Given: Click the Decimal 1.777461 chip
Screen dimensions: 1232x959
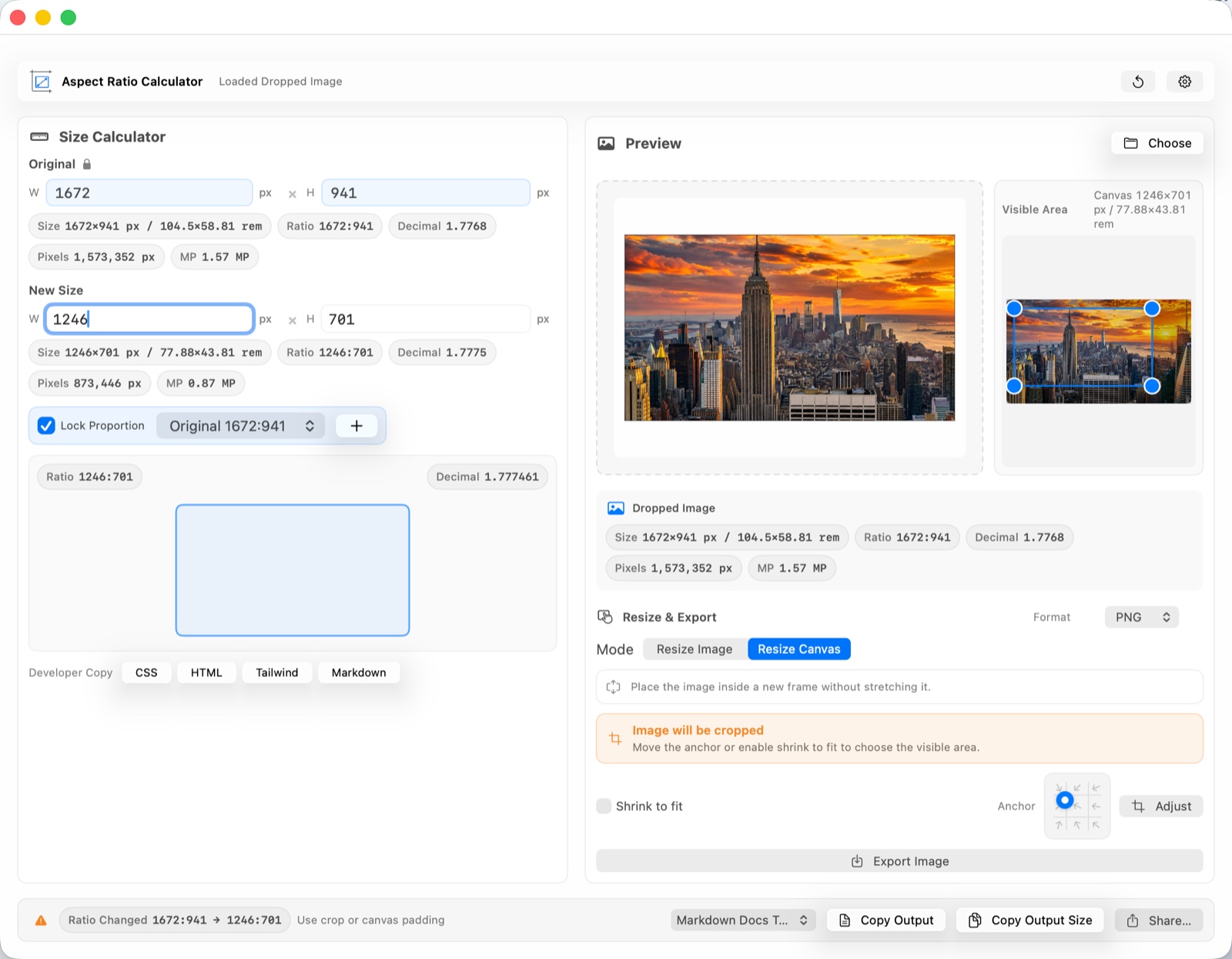Looking at the screenshot, I should [x=487, y=477].
